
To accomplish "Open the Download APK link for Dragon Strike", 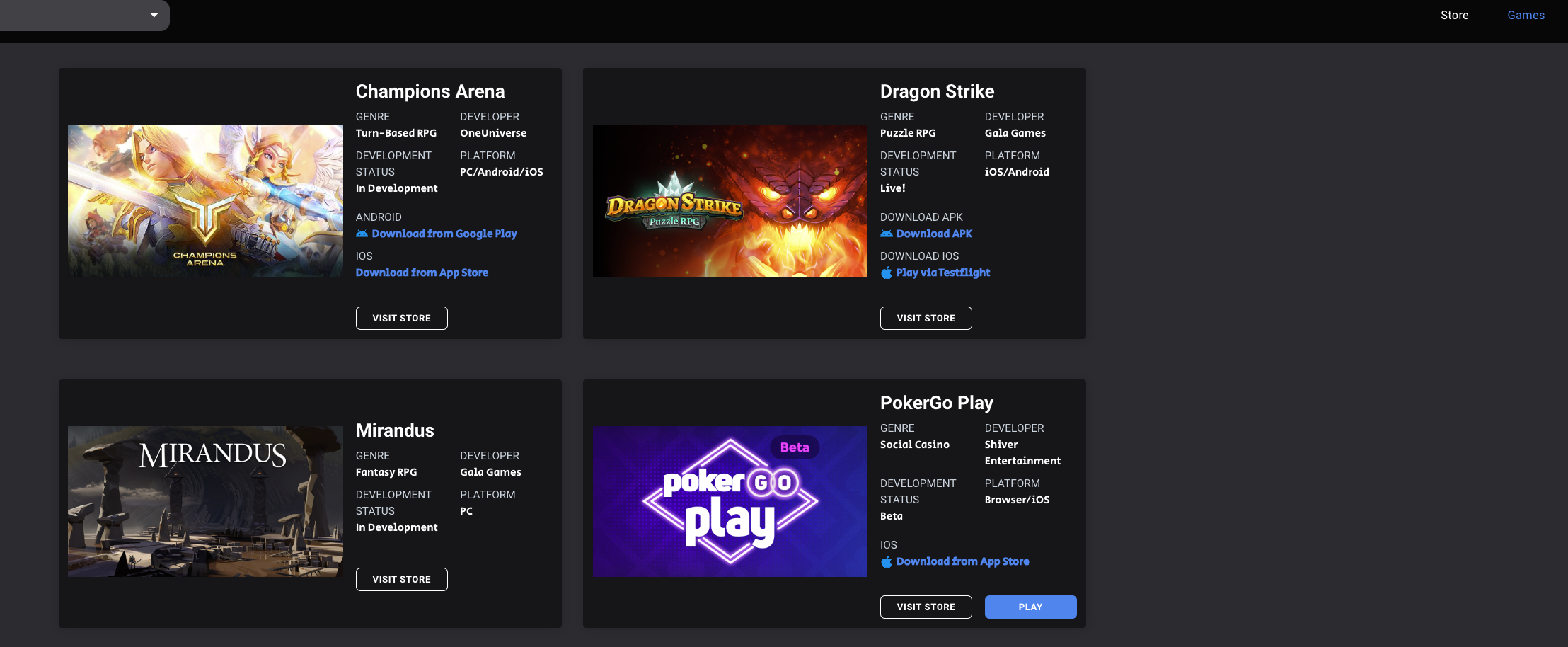I will pos(934,234).
